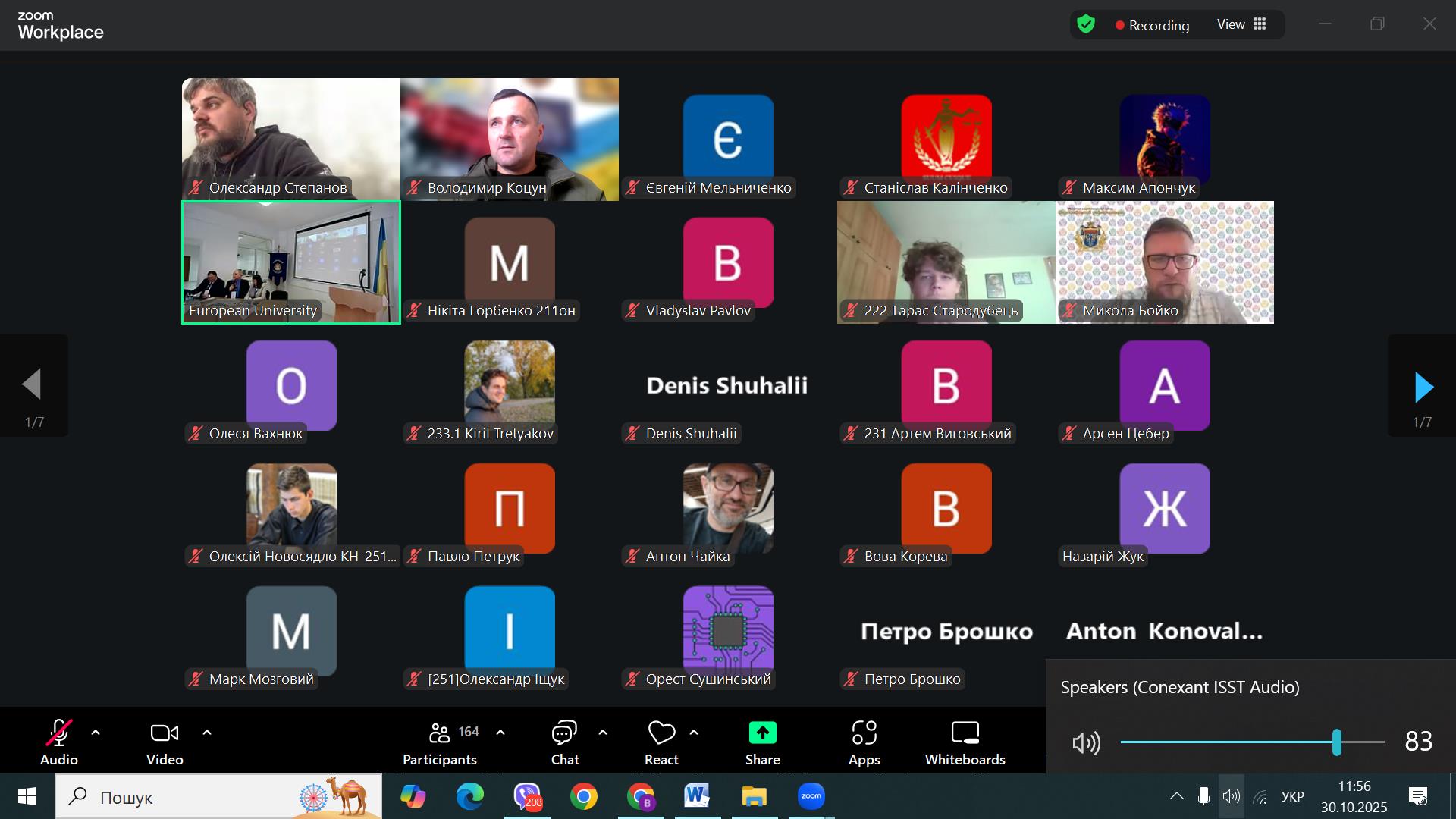
Task: Click the green Share screen icon
Action: pyautogui.click(x=762, y=733)
